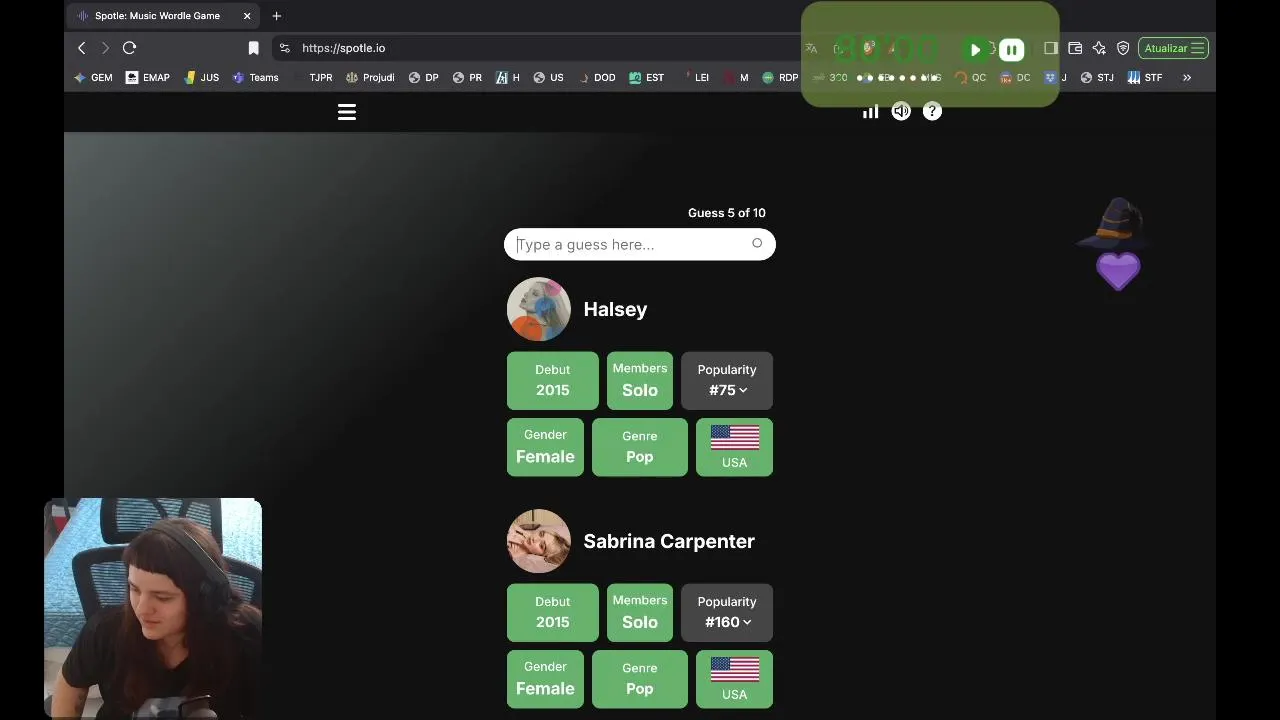
Task: Expand Halsey's Popularity #75 tile
Action: coord(727,380)
